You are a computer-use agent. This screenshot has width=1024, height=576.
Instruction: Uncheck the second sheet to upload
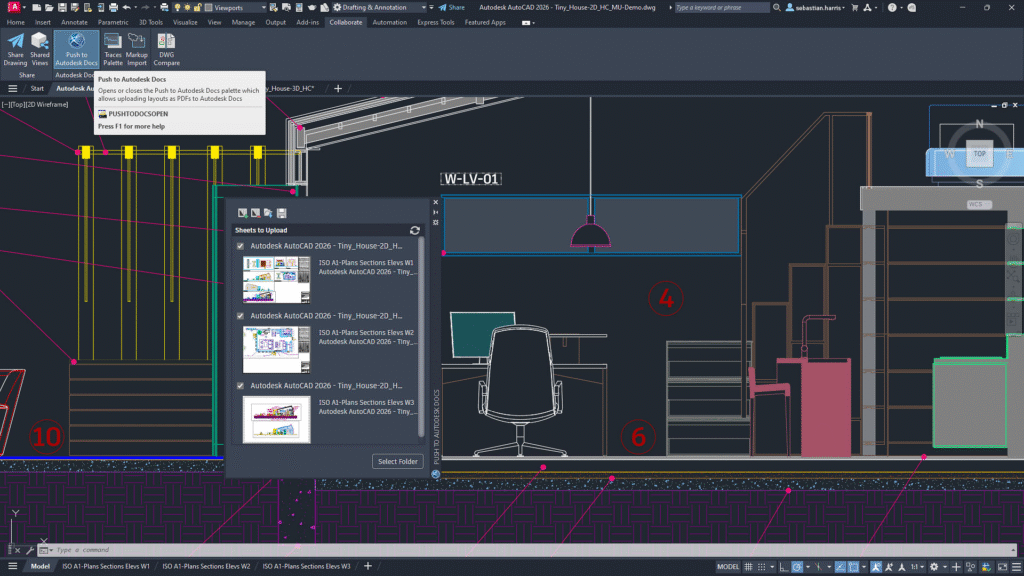coord(238,316)
